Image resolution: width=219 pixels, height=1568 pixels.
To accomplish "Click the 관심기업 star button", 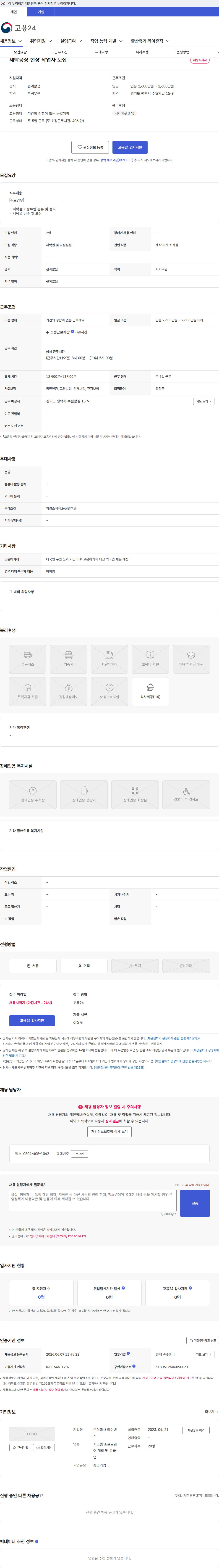I will [20, 1447].
